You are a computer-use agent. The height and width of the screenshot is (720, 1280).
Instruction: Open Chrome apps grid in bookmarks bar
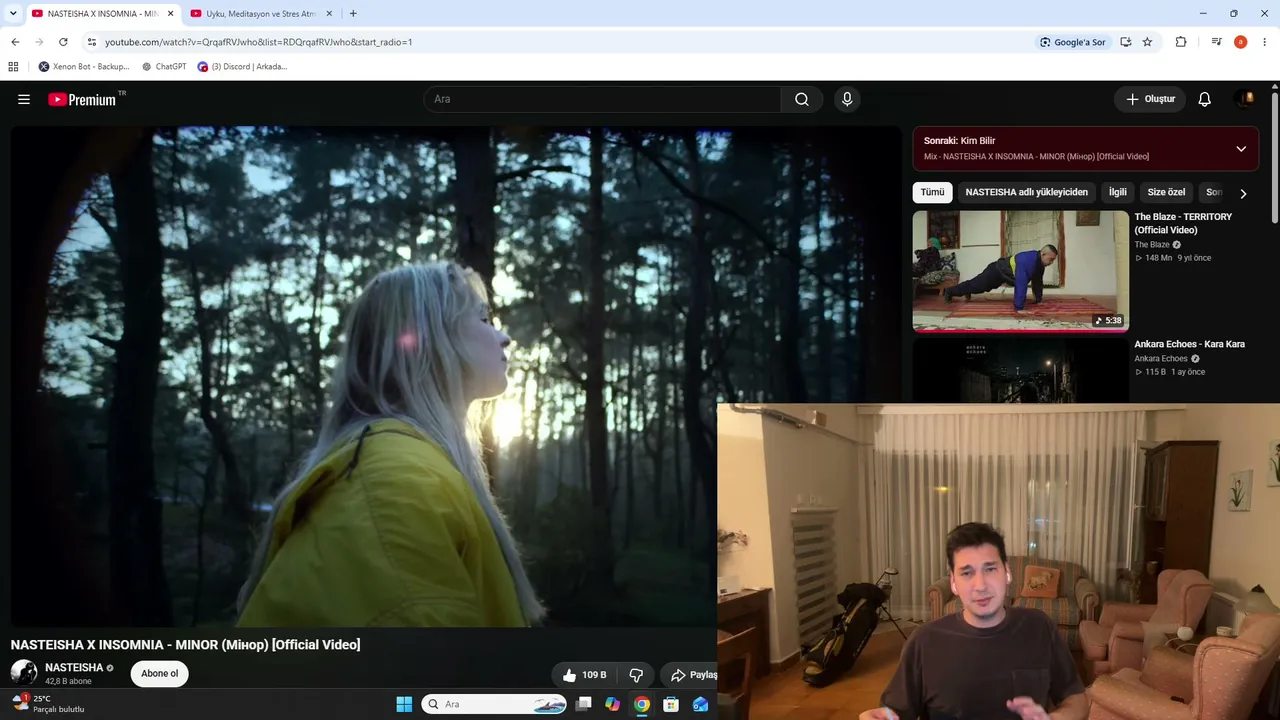pos(13,67)
